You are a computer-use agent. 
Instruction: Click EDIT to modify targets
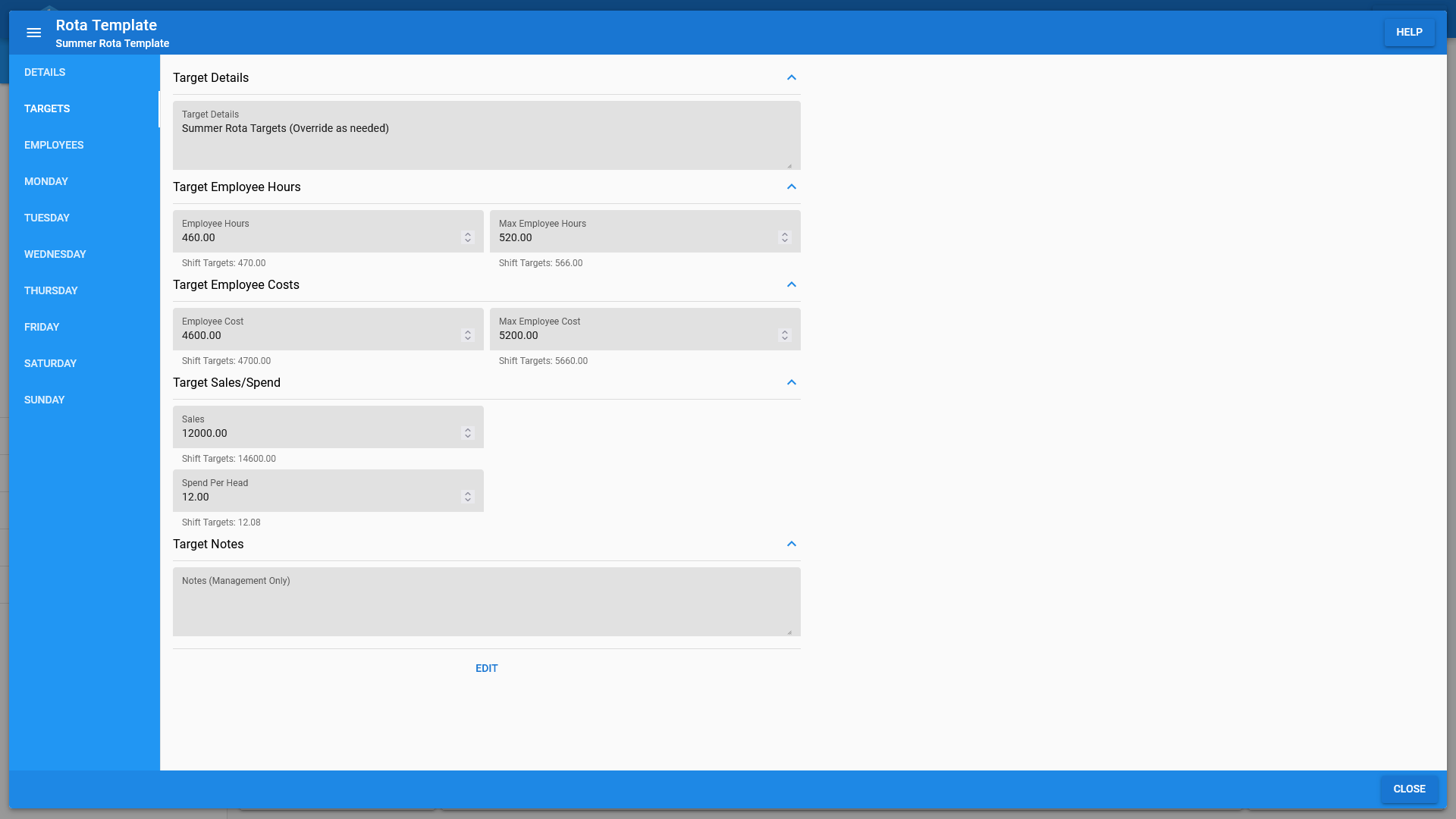click(x=486, y=668)
